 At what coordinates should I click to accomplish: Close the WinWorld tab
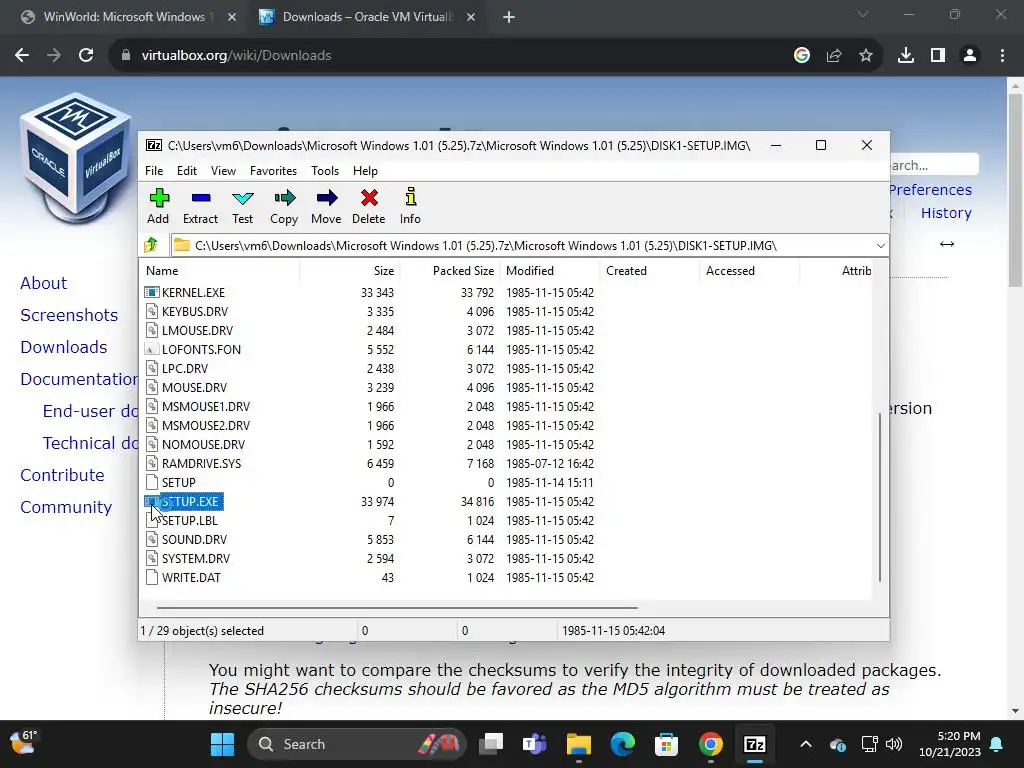[232, 17]
